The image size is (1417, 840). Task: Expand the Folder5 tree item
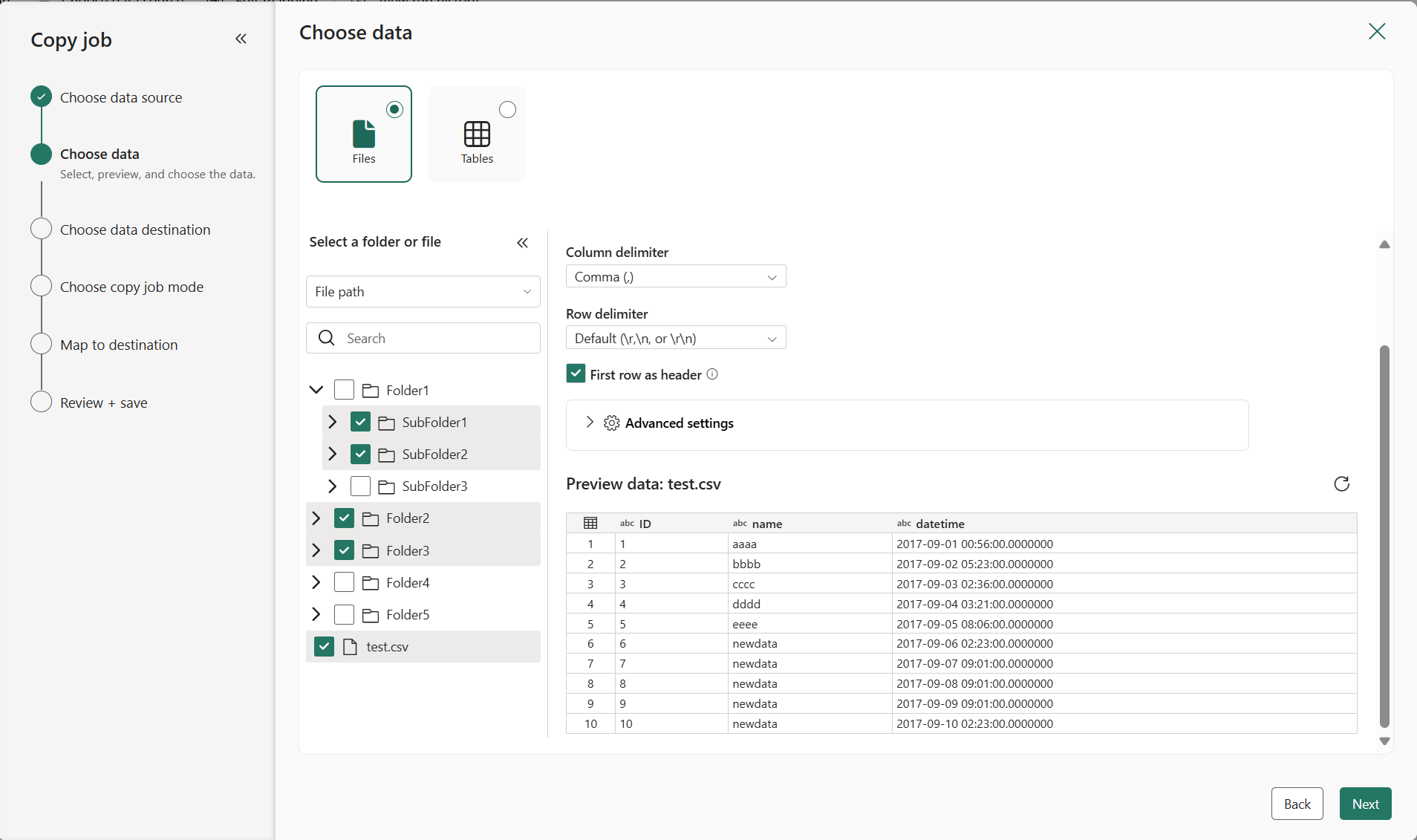[x=315, y=614]
